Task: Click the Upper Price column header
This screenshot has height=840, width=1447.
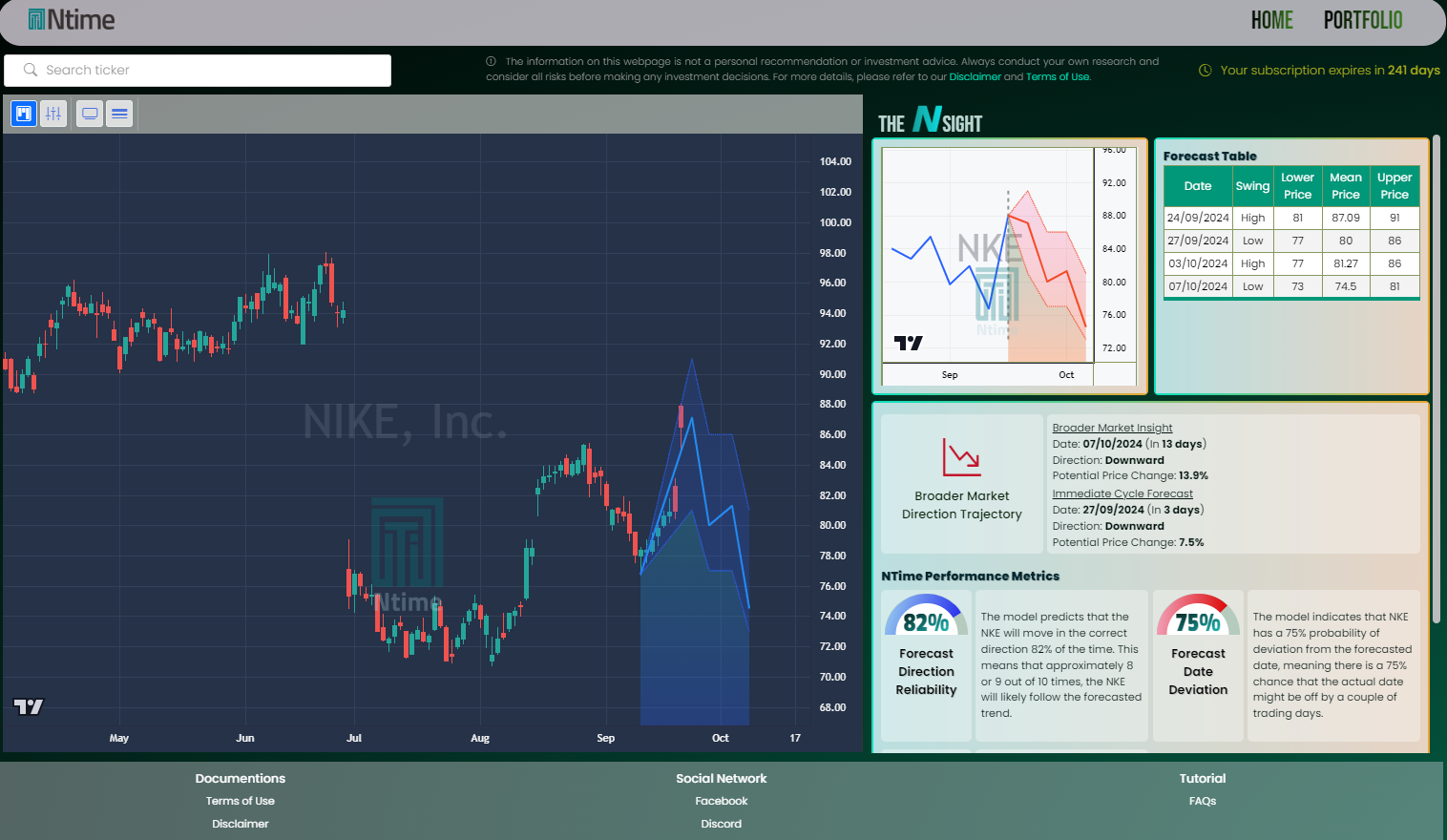Action: 1395,186
